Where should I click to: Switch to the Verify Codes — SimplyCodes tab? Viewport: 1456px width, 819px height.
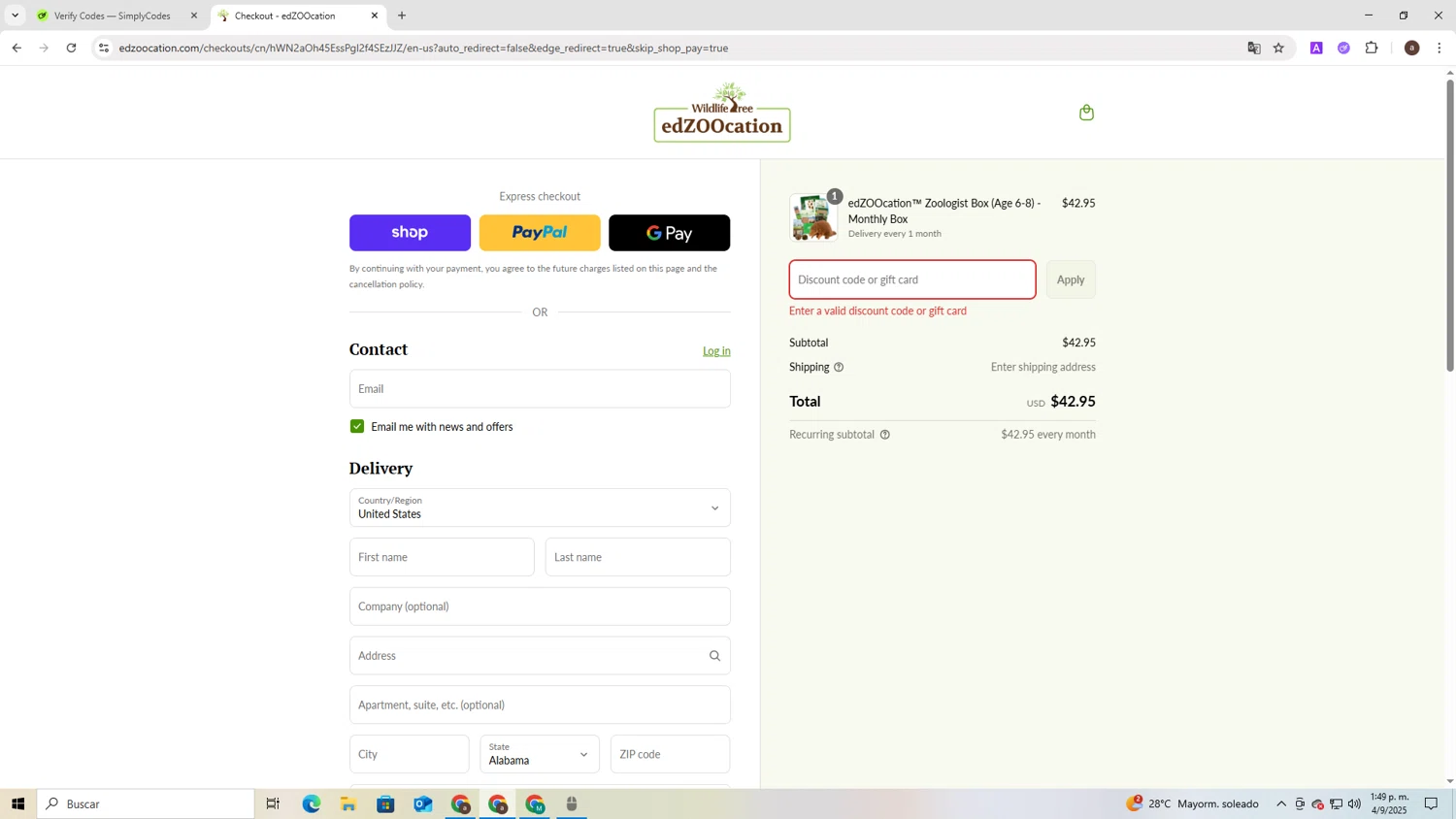(x=114, y=16)
